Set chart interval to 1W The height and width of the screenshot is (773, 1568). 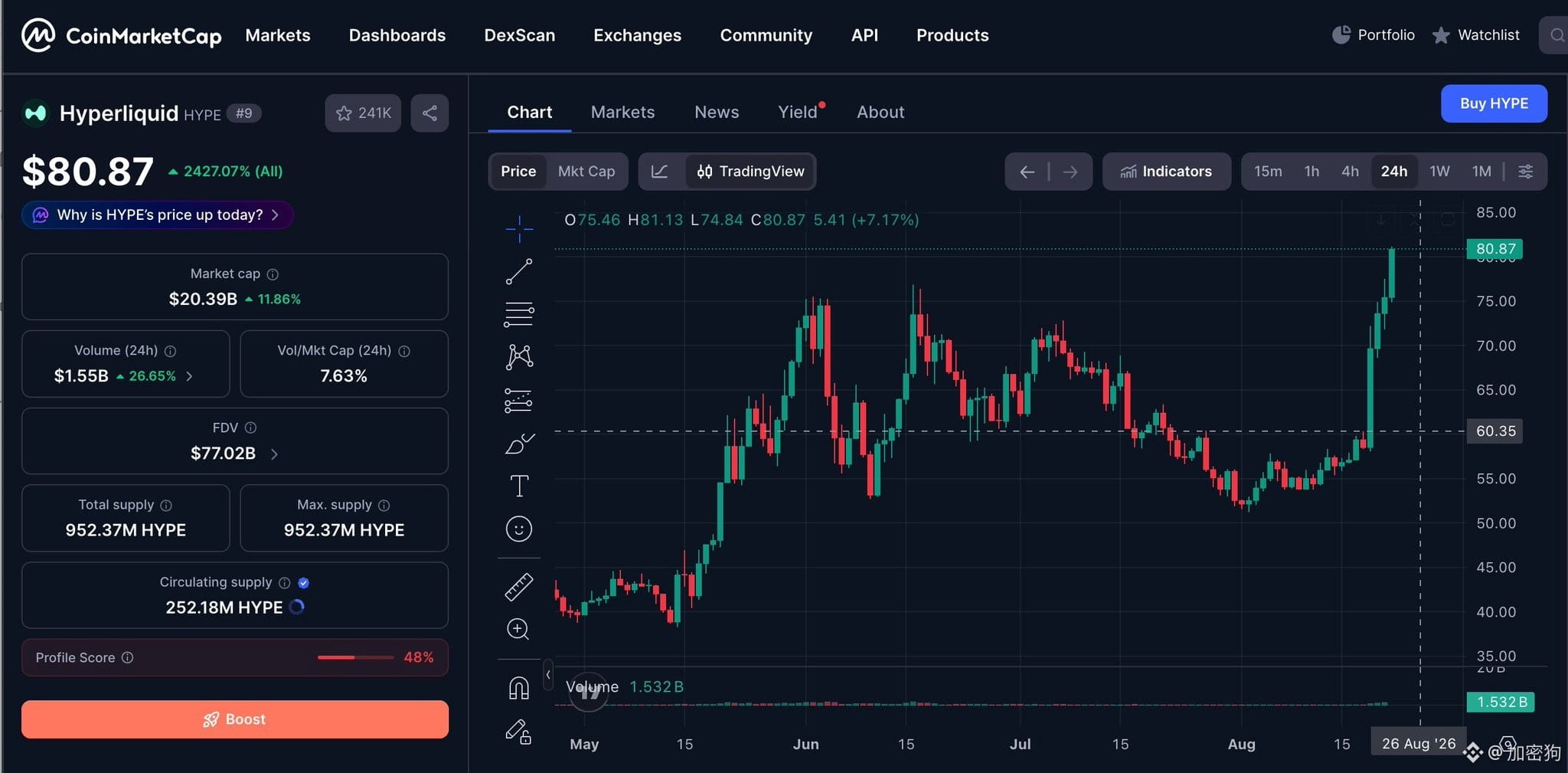point(1439,172)
